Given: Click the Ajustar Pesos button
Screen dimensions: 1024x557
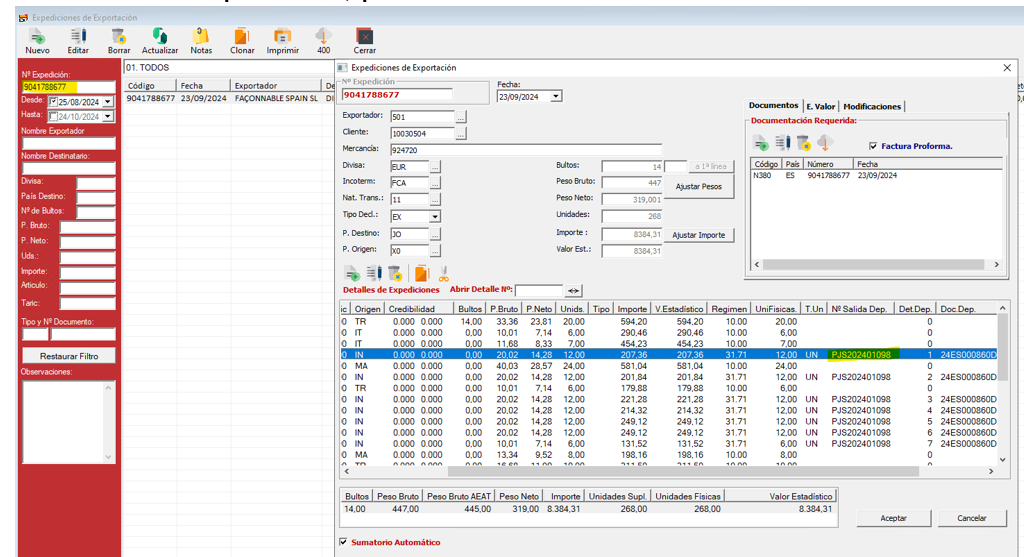Looking at the screenshot, I should 698,187.
